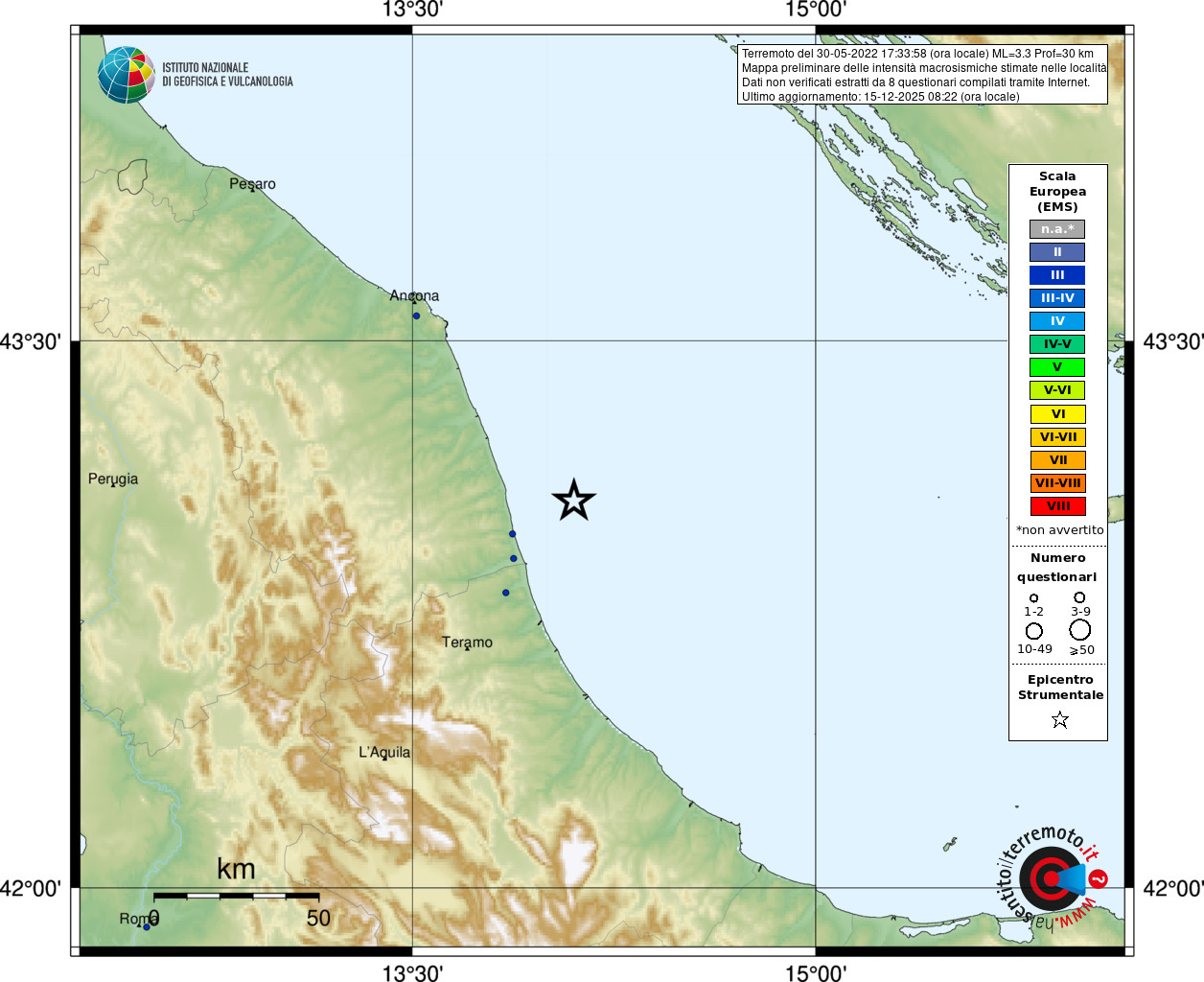
Task: Click the 'Numero questionari' legend heading
Action: [x=1057, y=568]
